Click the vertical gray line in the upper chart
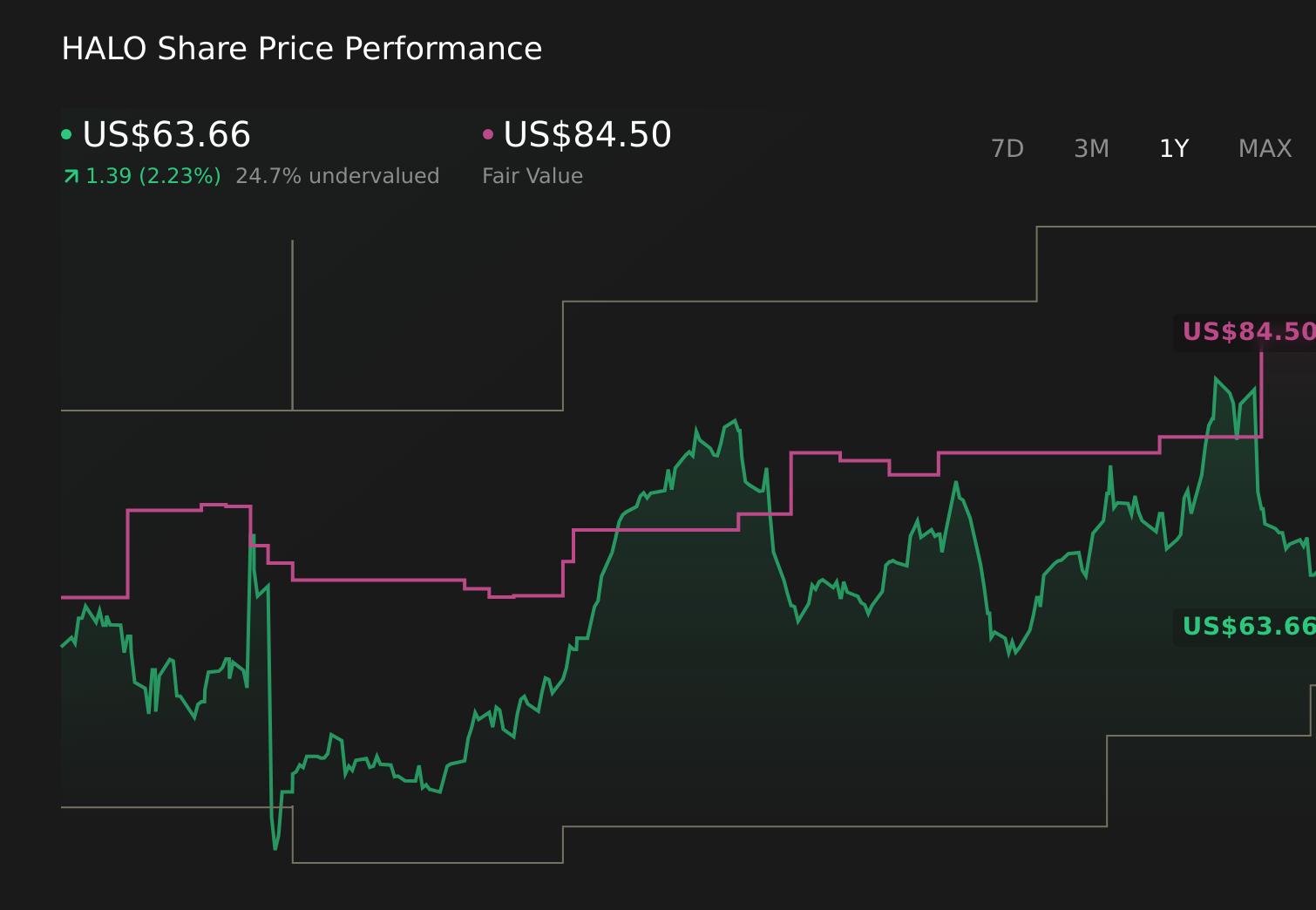Image resolution: width=1316 pixels, height=910 pixels. 293,323
